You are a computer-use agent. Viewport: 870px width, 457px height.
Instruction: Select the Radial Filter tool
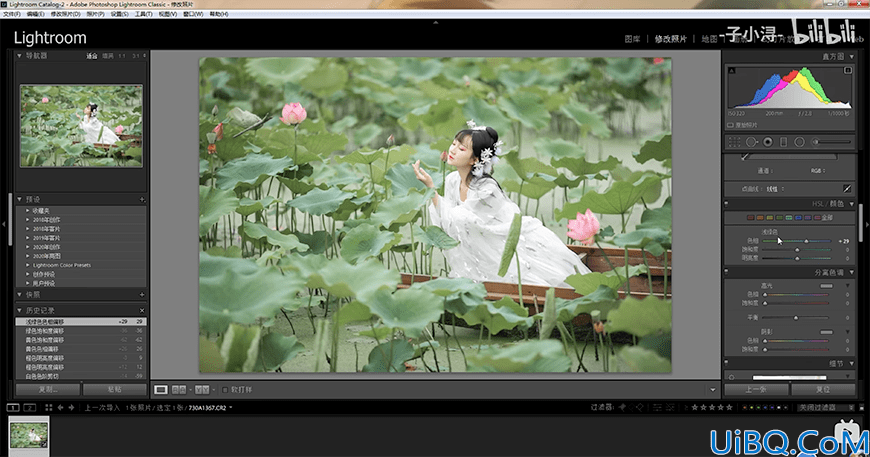[x=800, y=142]
